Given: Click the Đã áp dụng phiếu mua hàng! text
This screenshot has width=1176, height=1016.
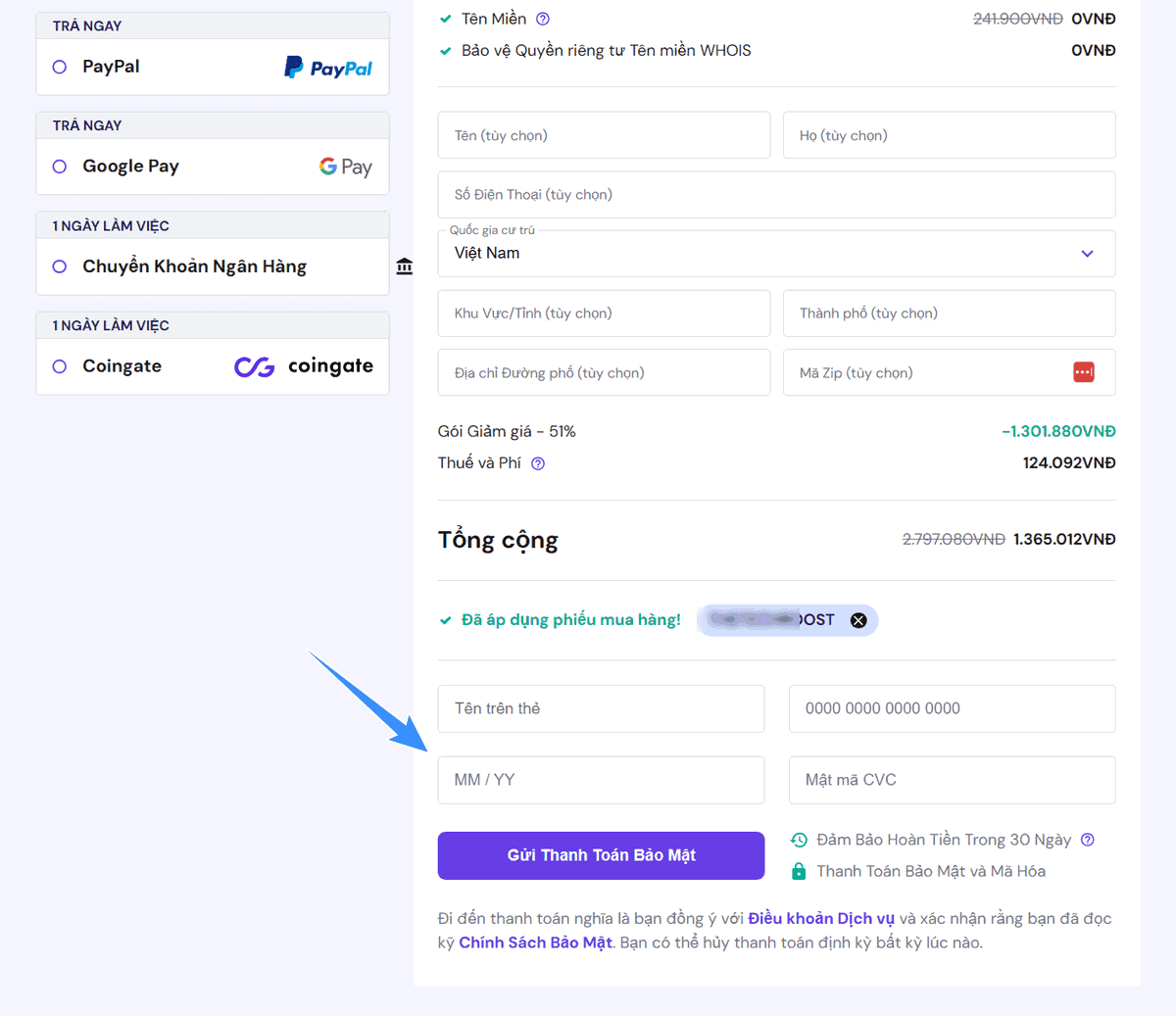Looking at the screenshot, I should (x=571, y=620).
